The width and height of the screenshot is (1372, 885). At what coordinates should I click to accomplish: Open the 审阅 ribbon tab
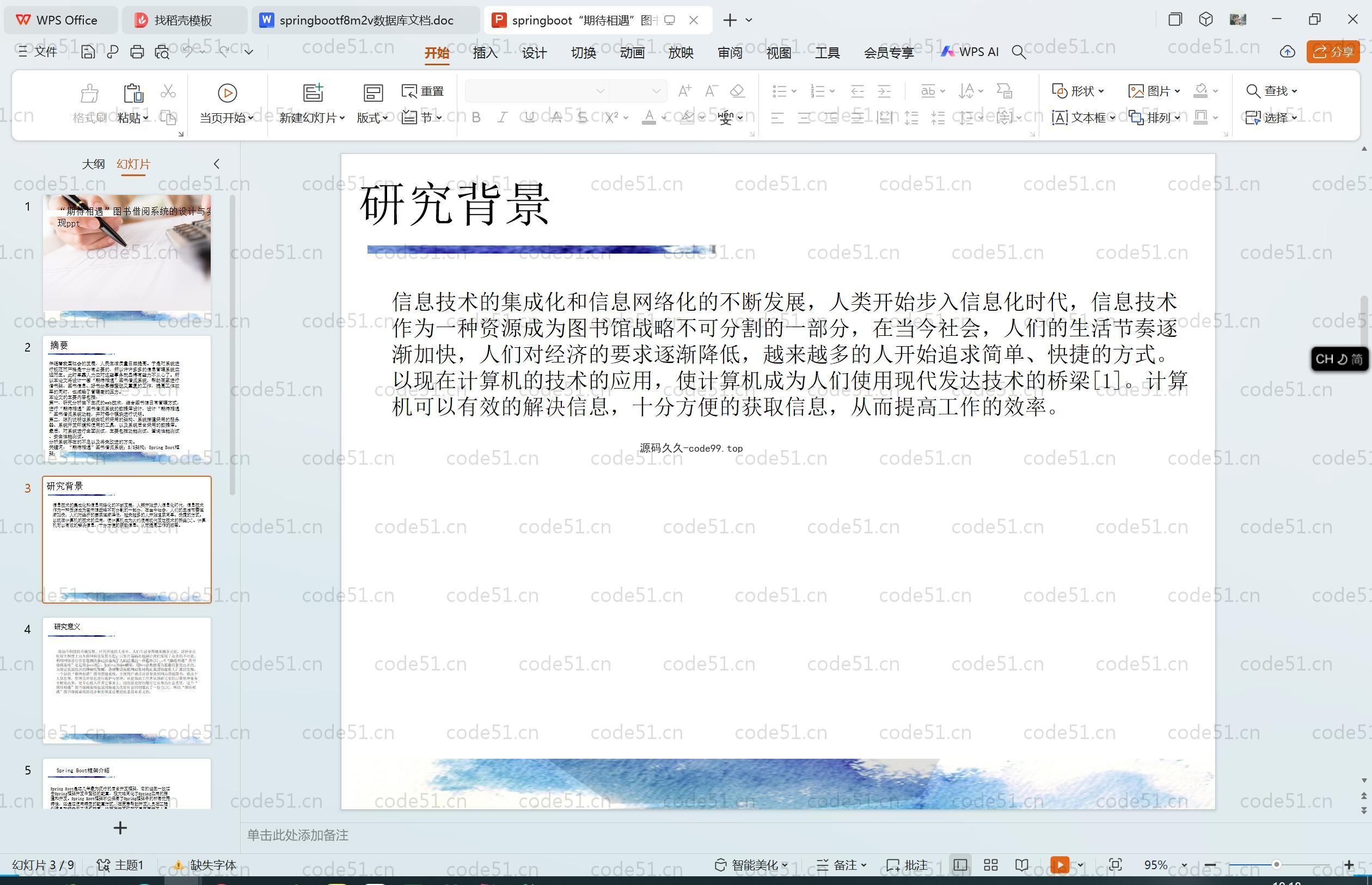730,53
